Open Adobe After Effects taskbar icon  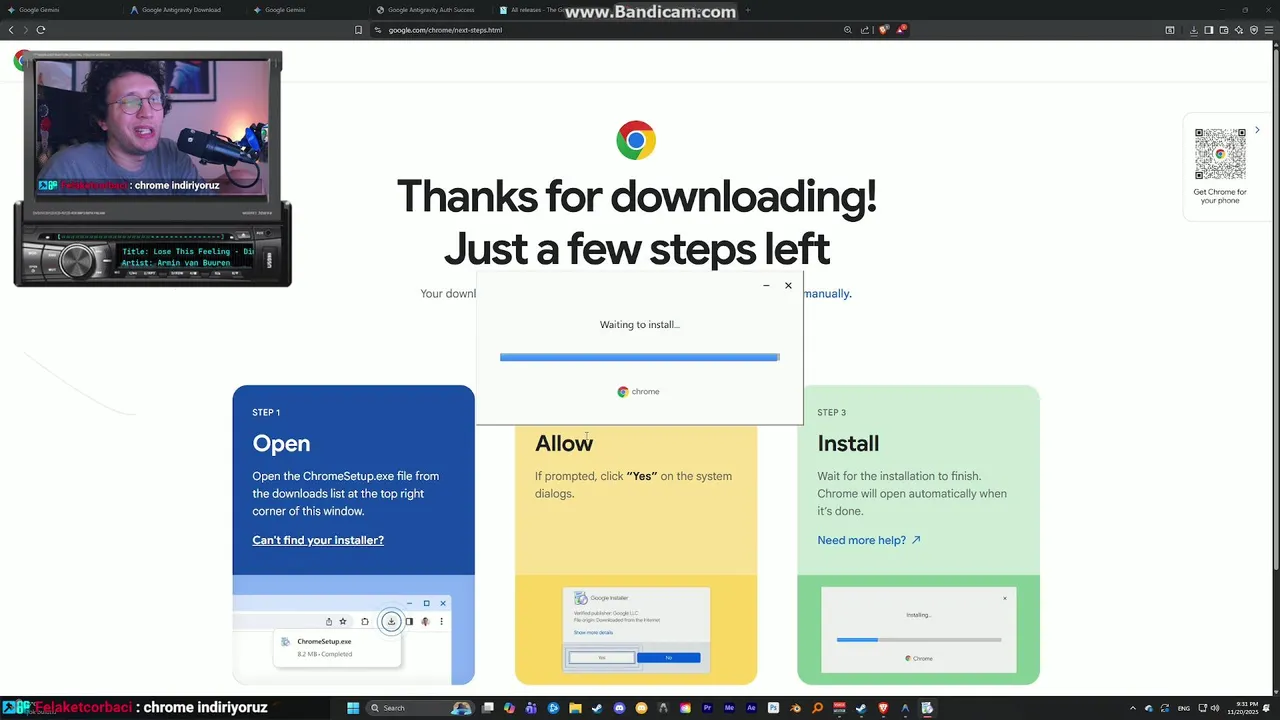coord(751,708)
